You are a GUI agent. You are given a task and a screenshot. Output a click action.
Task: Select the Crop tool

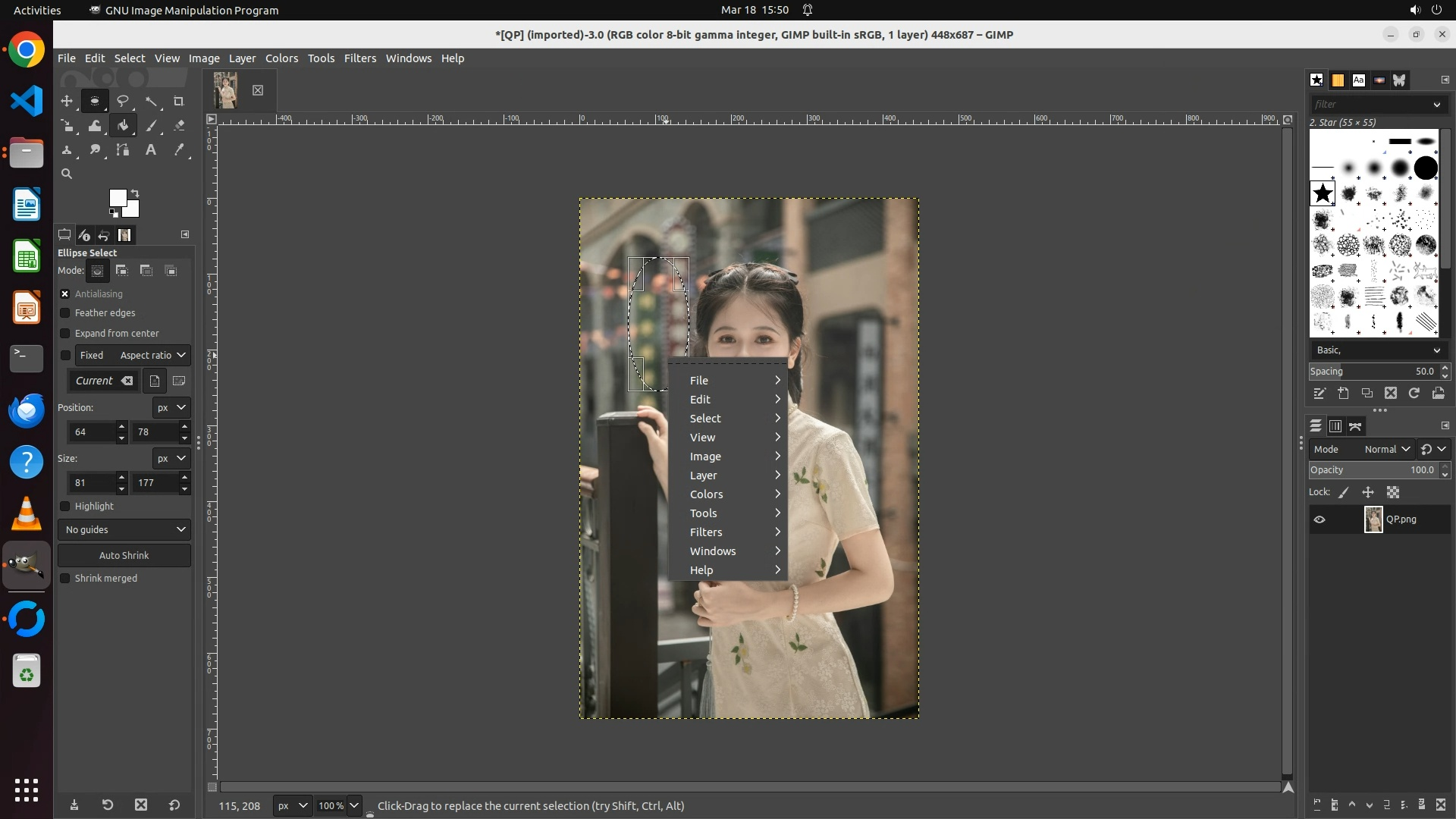(x=179, y=101)
